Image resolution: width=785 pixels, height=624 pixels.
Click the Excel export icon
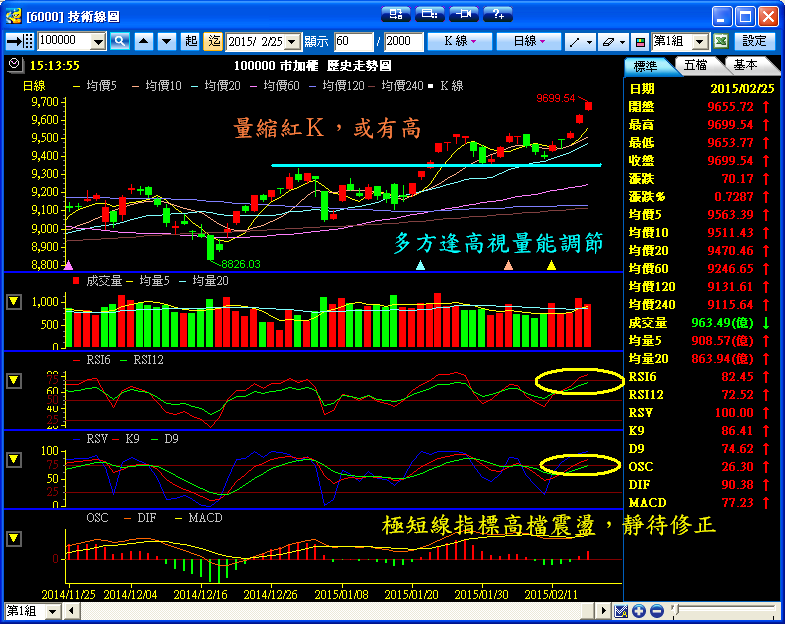point(720,41)
